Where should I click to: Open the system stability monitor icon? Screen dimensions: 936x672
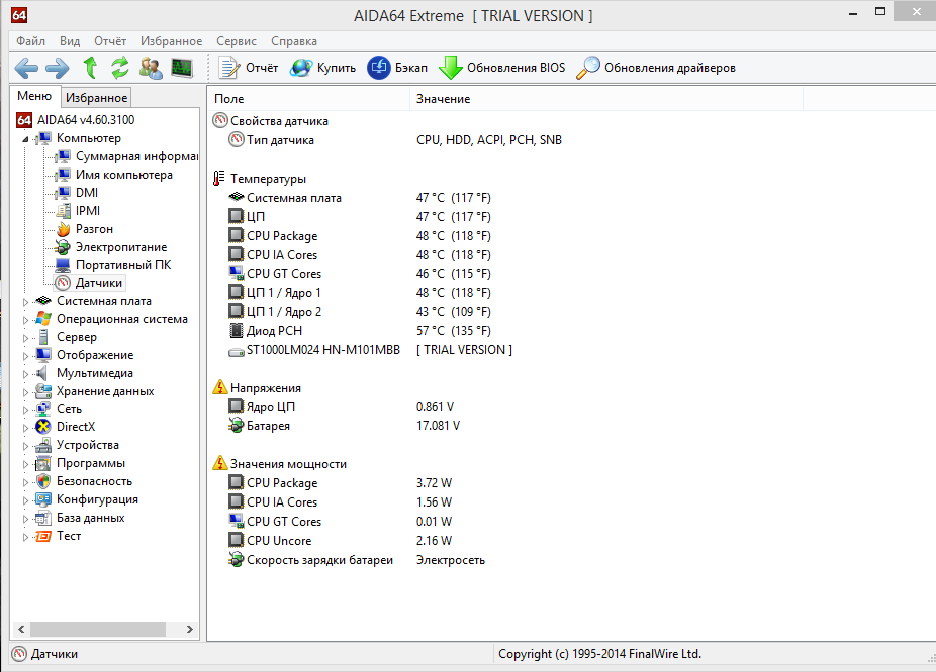coord(182,67)
